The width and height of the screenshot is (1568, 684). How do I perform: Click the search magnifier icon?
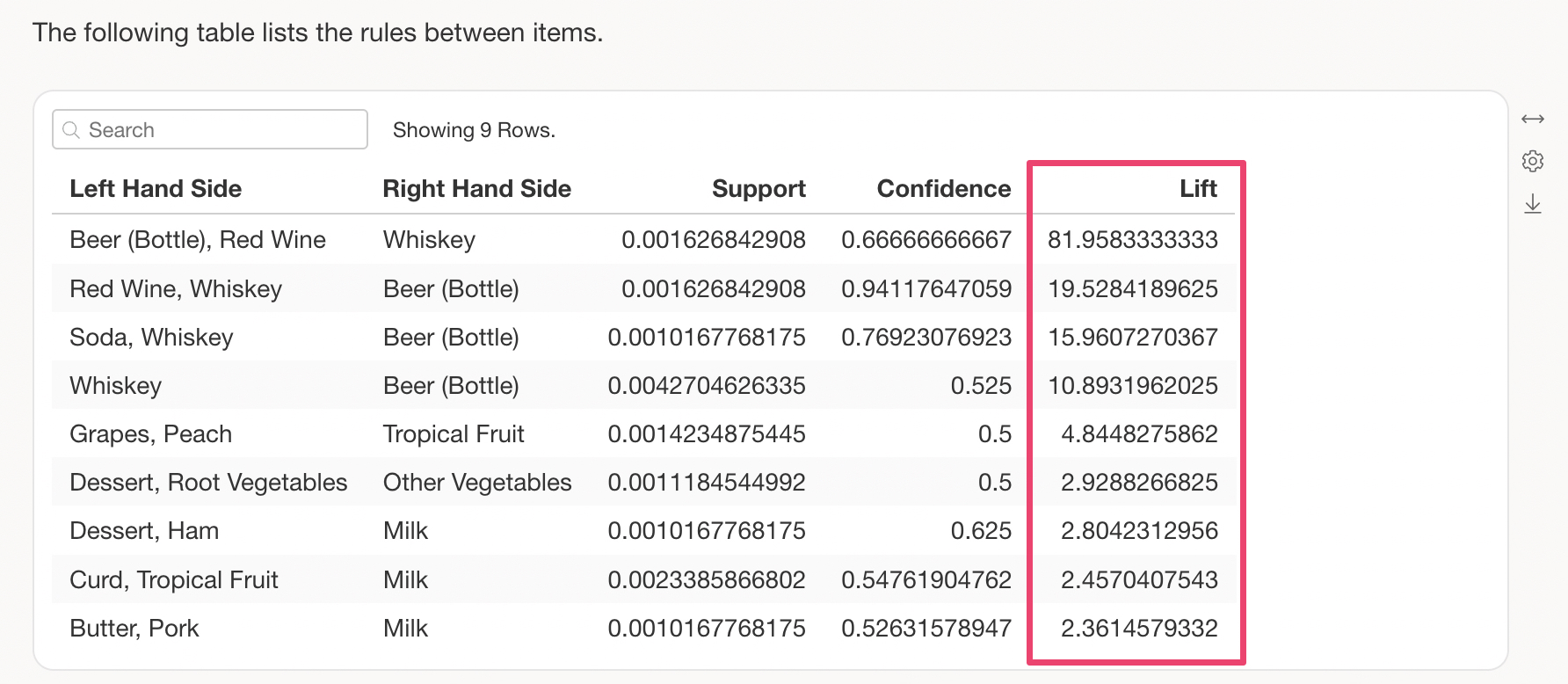click(x=72, y=130)
